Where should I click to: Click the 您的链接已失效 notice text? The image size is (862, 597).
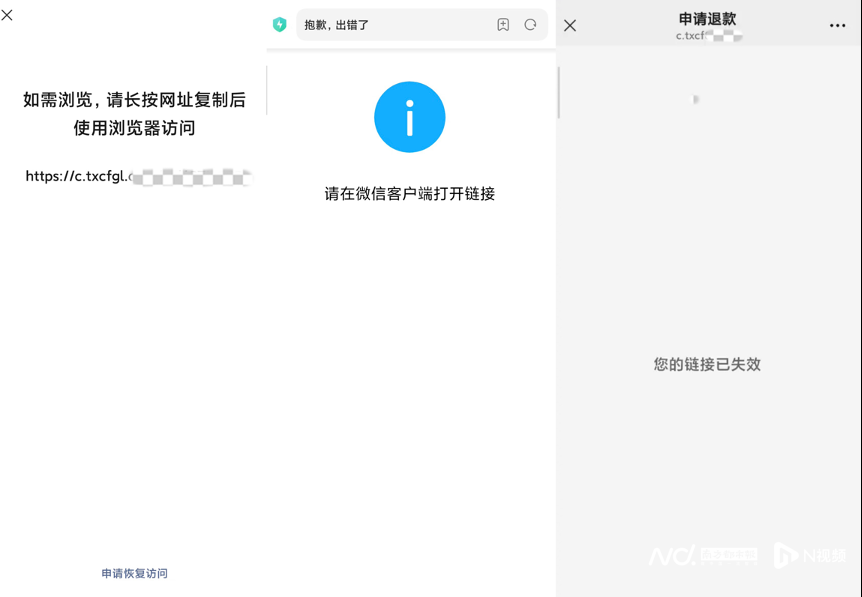click(706, 365)
